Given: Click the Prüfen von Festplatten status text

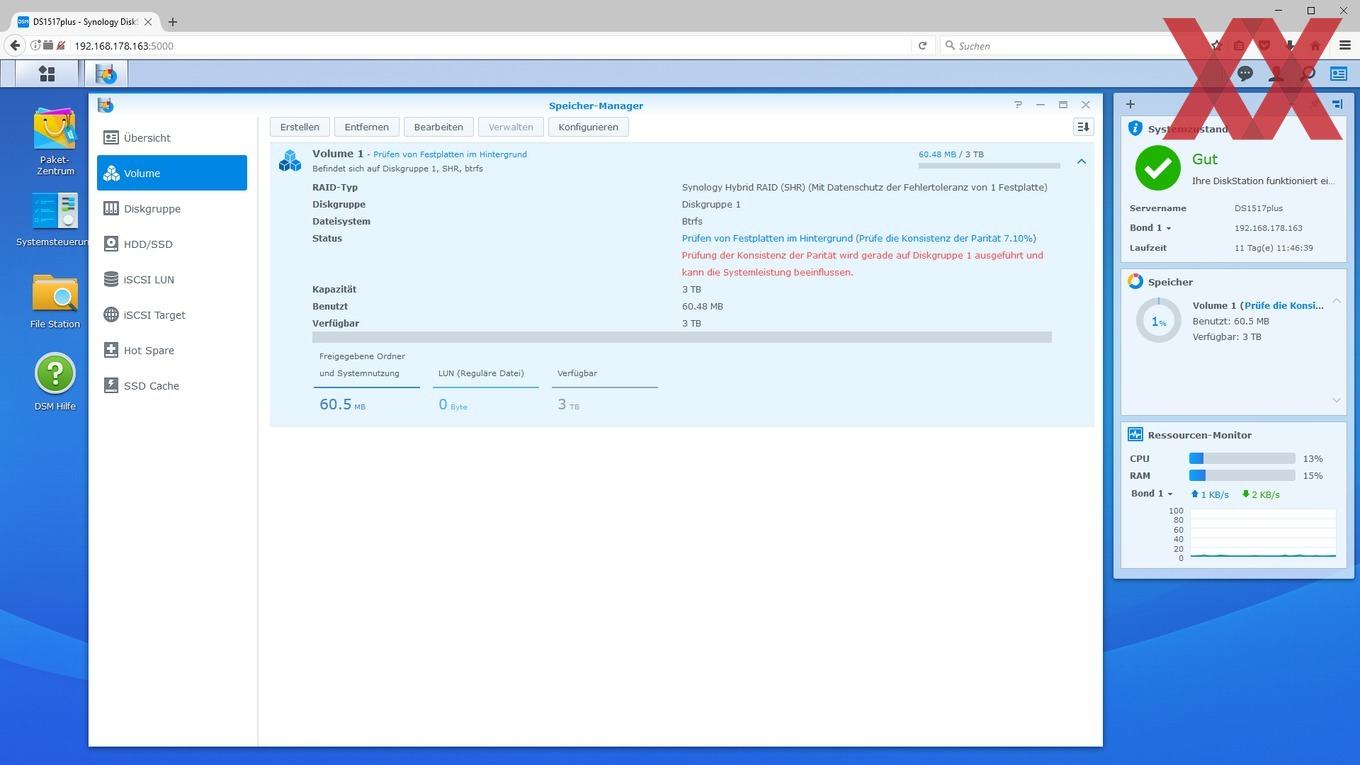Looking at the screenshot, I should (859, 238).
